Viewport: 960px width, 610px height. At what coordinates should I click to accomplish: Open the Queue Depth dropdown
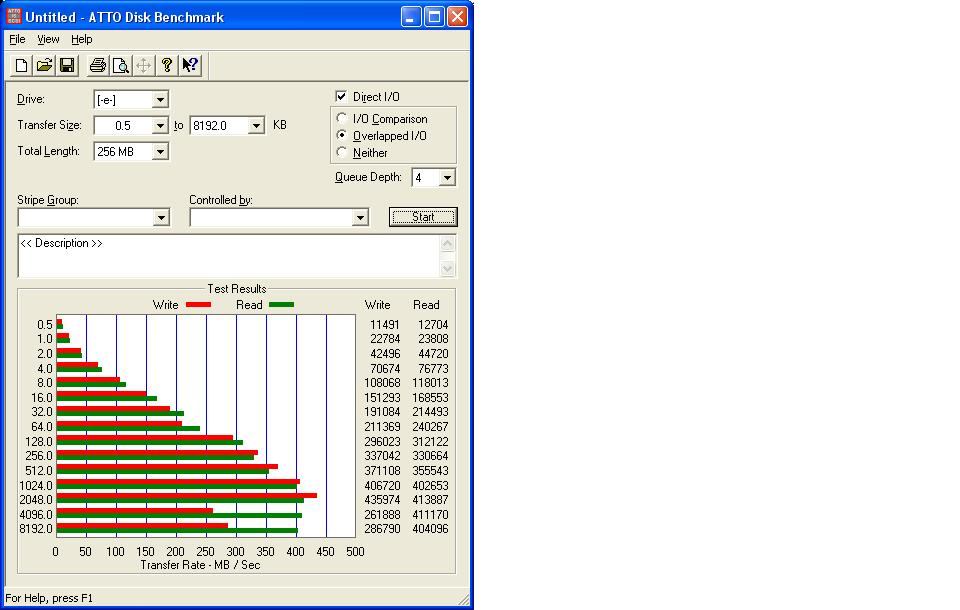447,178
